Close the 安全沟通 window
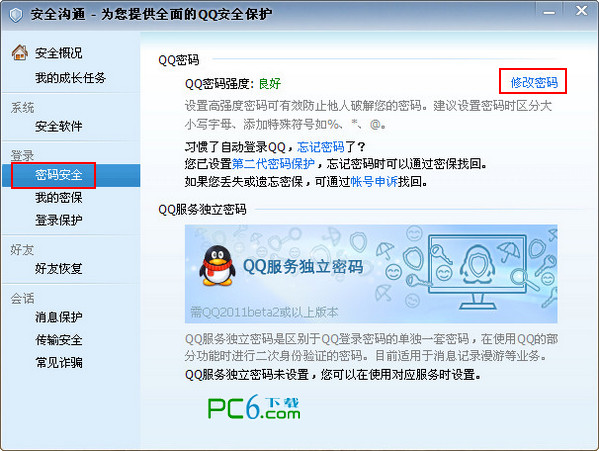The width and height of the screenshot is (599, 451). point(581,11)
